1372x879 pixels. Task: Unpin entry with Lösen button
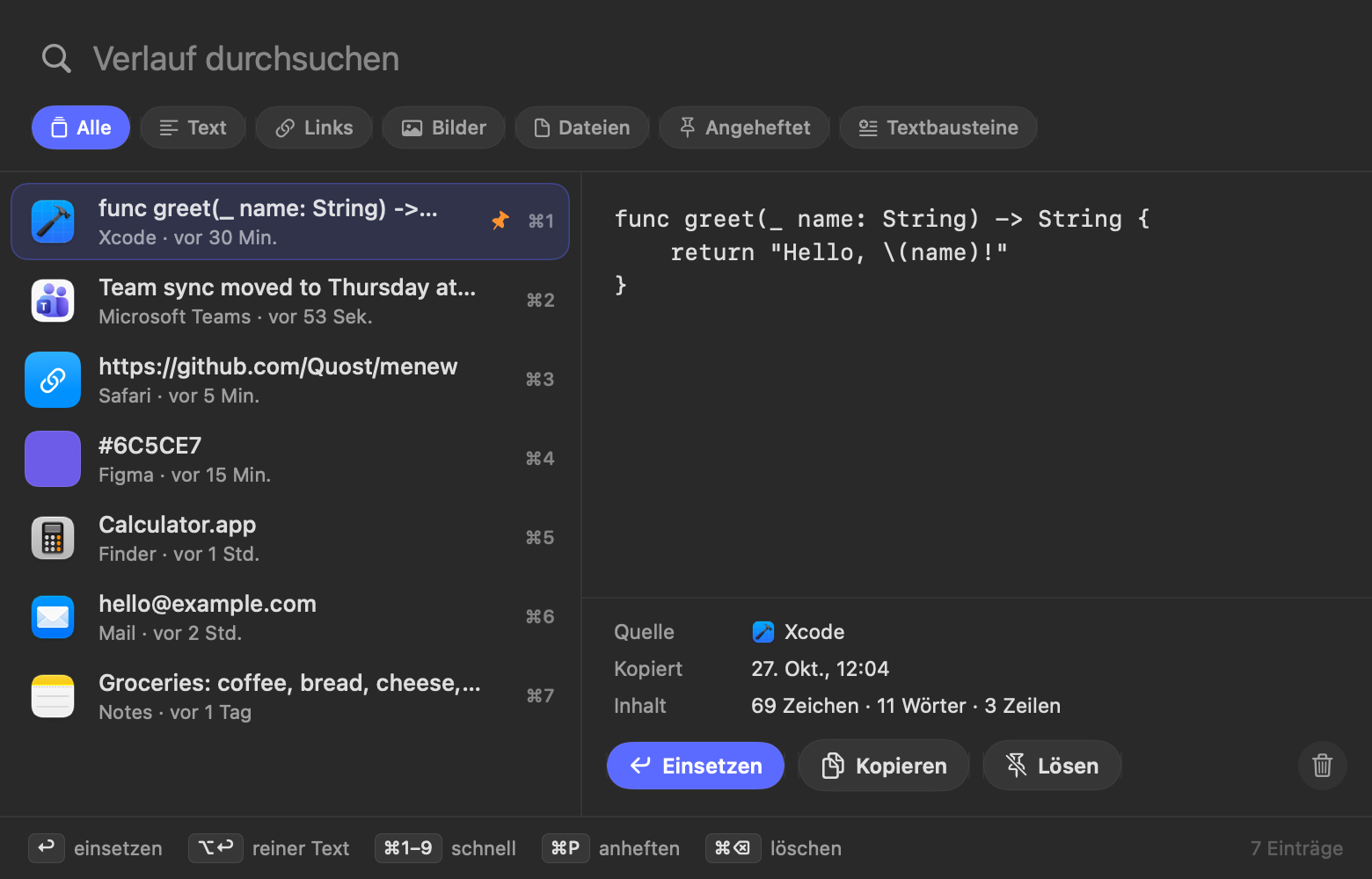(1052, 766)
